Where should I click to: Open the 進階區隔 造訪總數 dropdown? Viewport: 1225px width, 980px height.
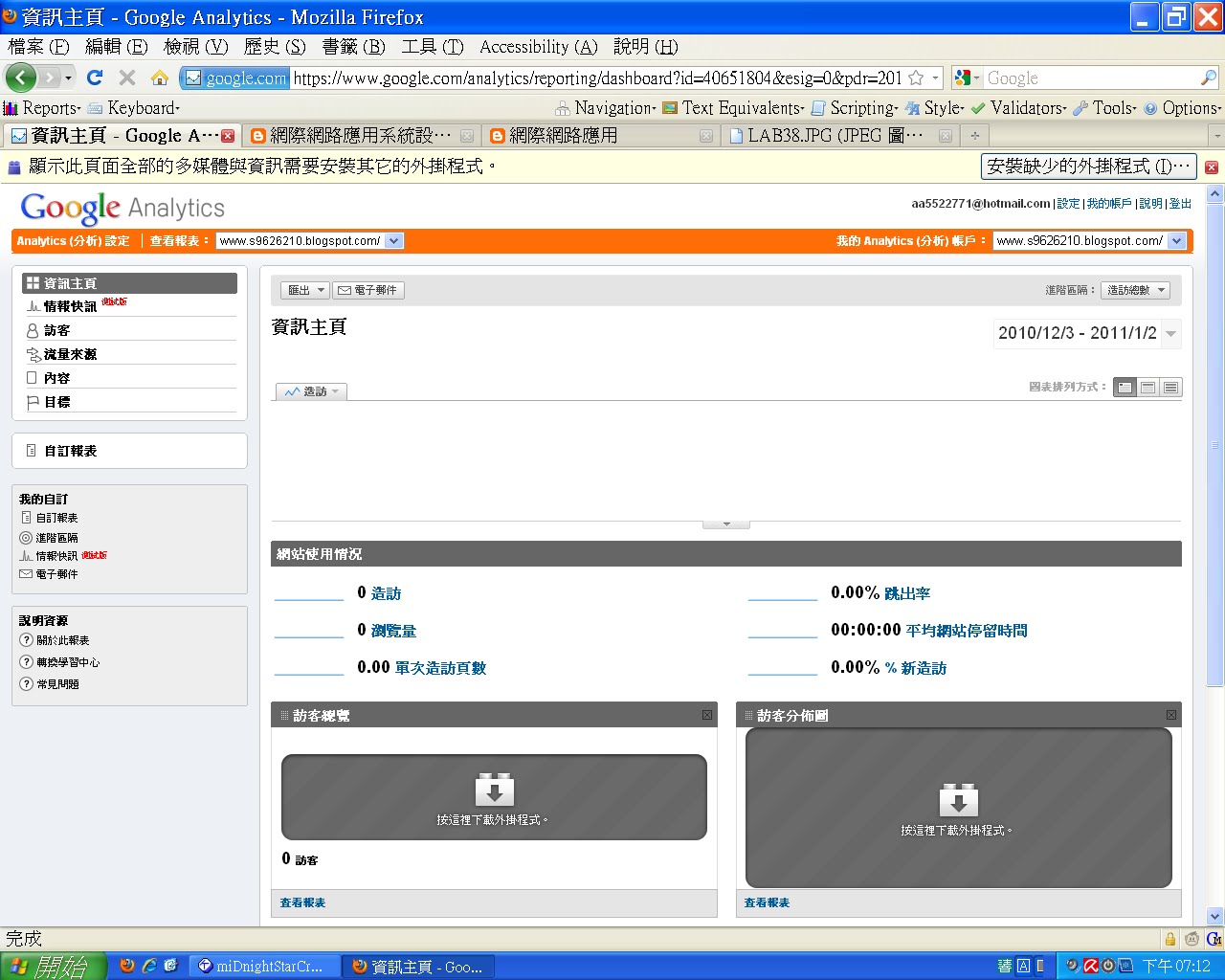[1136, 290]
